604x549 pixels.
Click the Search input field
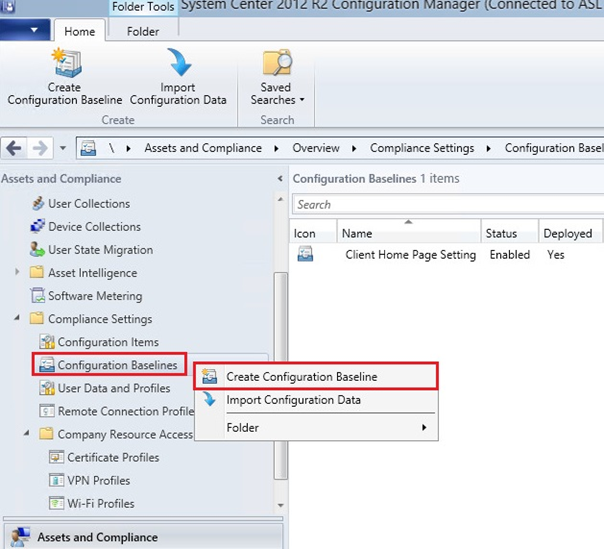[445, 205]
